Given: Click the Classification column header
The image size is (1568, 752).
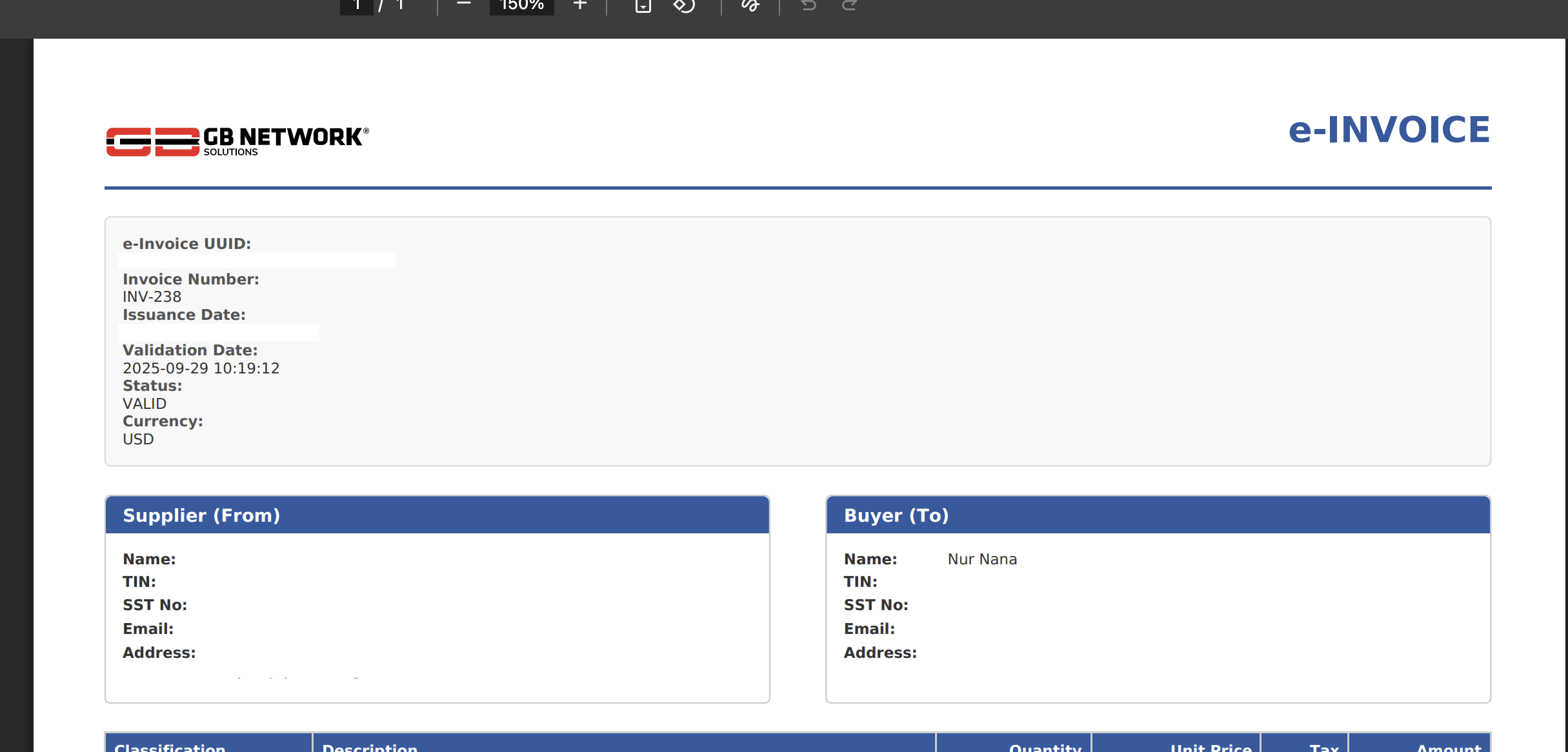Looking at the screenshot, I should tap(170, 747).
